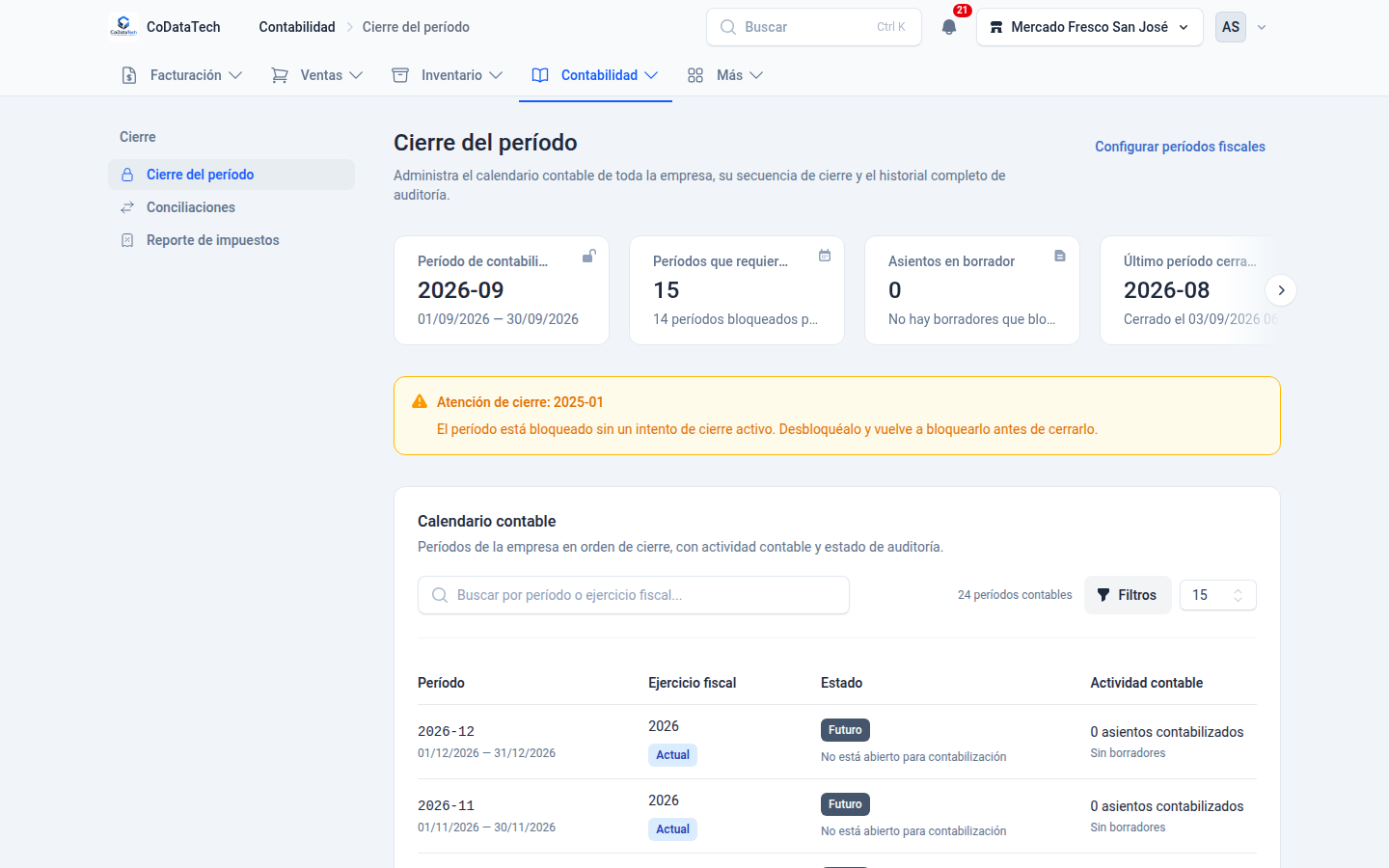Viewport: 1389px width, 868px height.
Task: Click the Reporte de impuestos icon
Action: [127, 240]
